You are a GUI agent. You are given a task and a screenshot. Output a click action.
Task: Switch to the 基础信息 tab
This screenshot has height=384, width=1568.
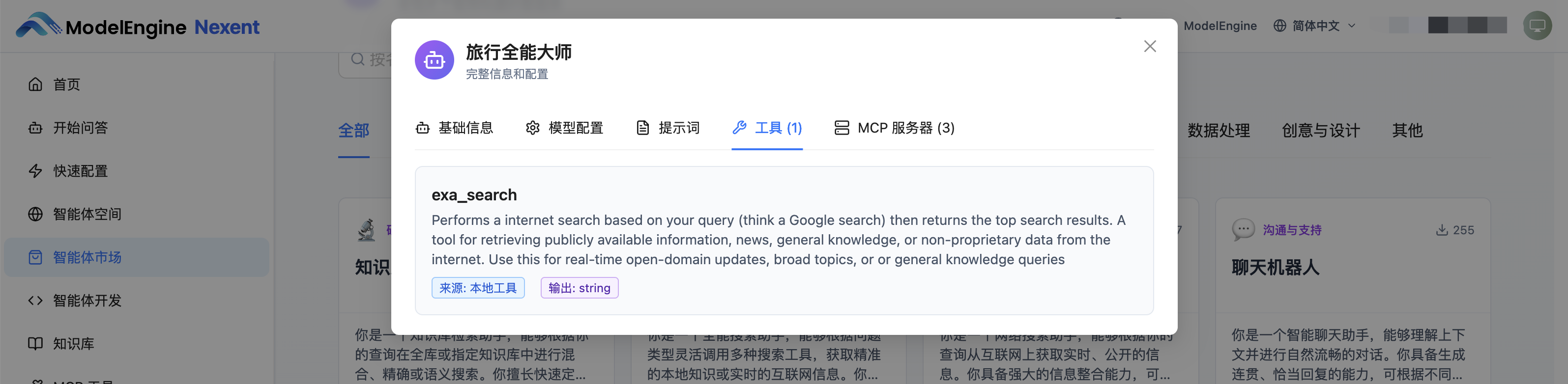point(455,128)
